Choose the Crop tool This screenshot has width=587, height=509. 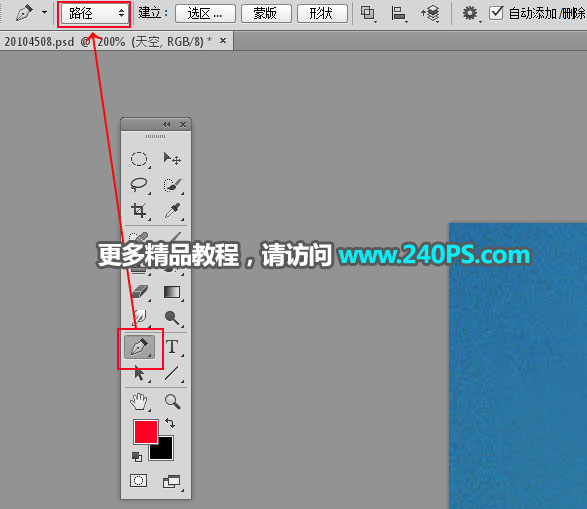pyautogui.click(x=139, y=211)
